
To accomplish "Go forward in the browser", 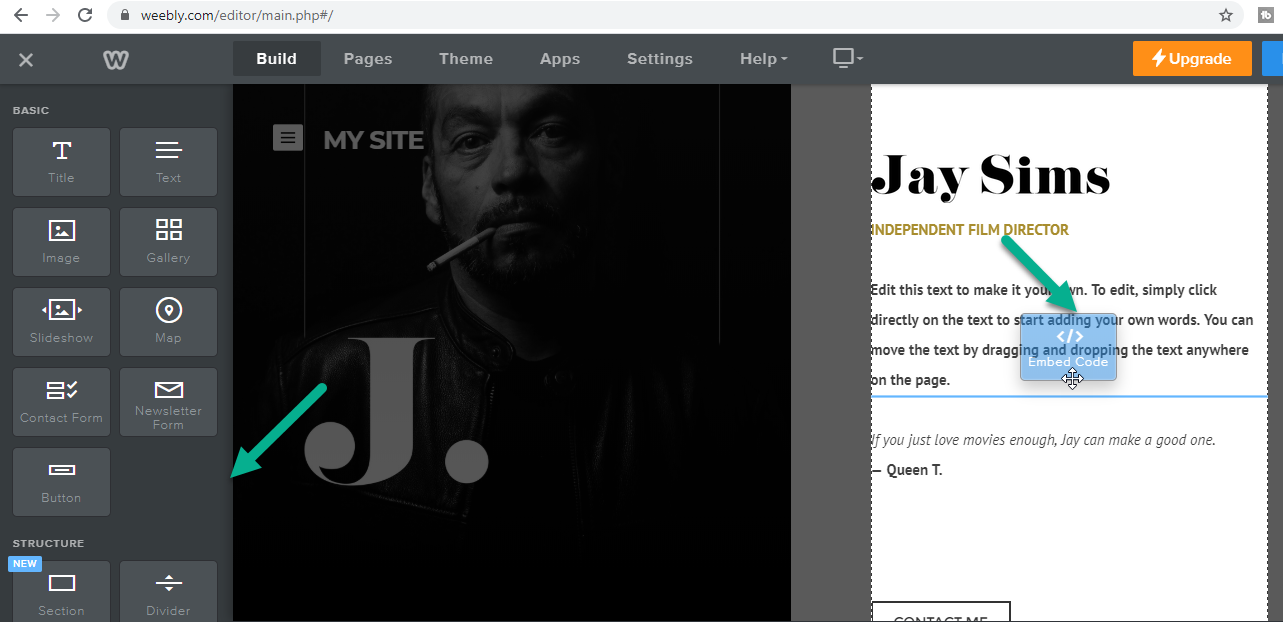I will [x=53, y=15].
